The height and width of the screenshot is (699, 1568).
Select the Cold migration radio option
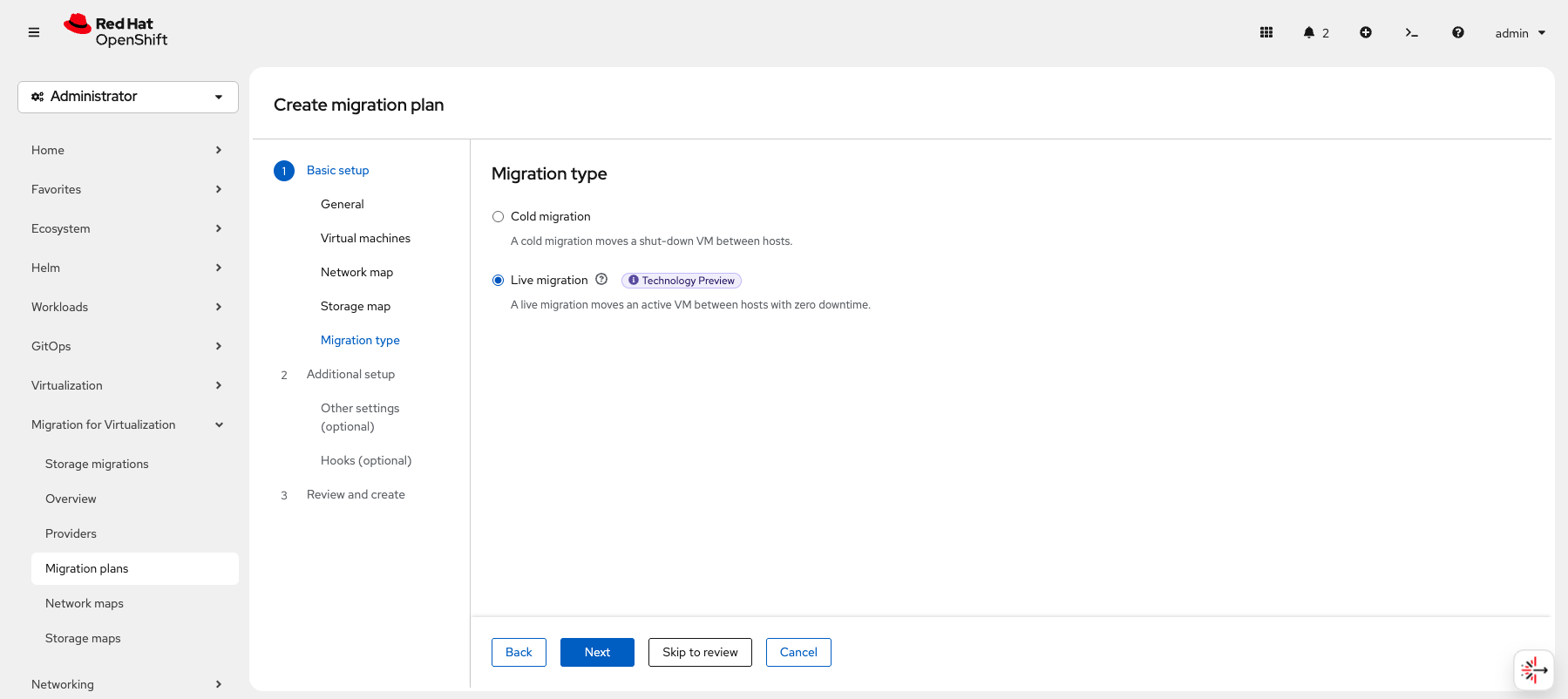click(498, 217)
